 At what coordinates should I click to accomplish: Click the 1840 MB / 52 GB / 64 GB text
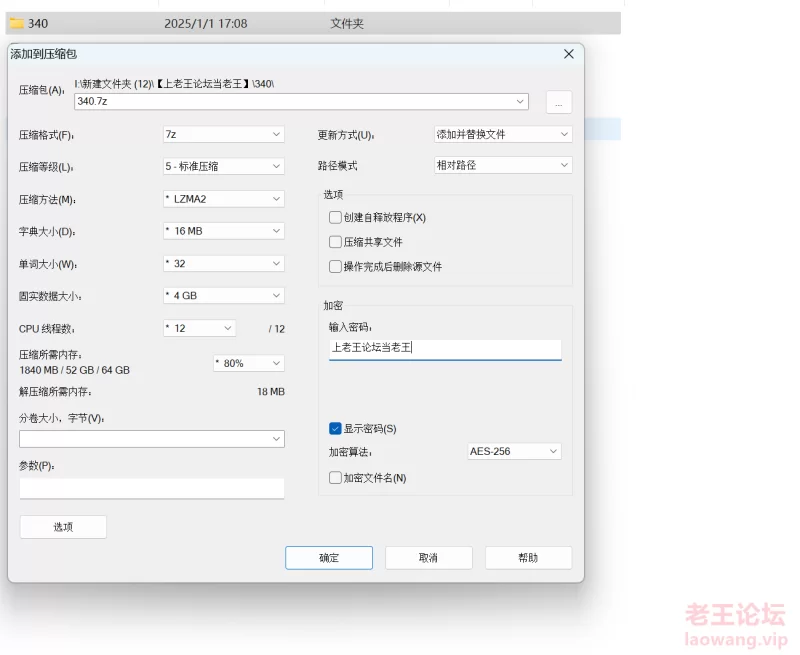[x=74, y=370]
